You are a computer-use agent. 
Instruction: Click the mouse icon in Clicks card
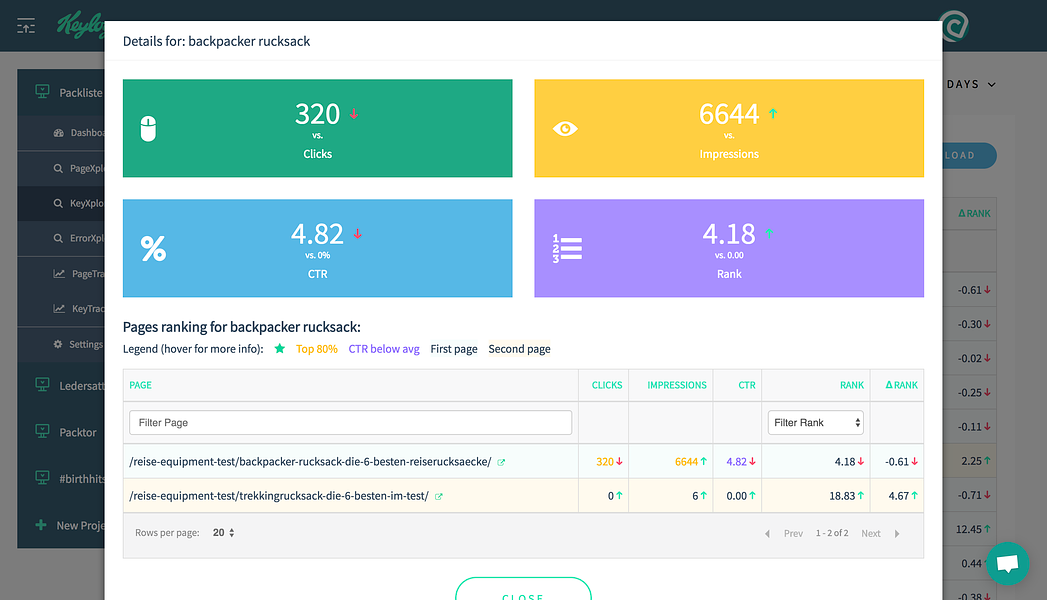tap(148, 129)
